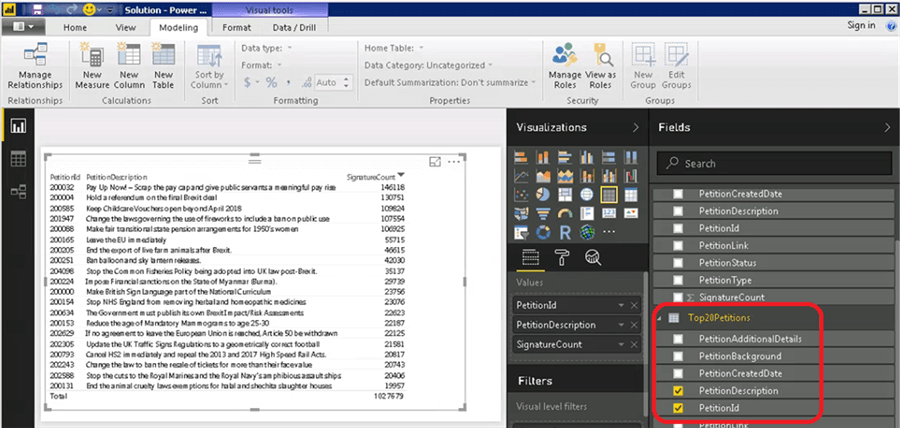Import more custom visuals (ellipsis in gallery)

(x=608, y=232)
